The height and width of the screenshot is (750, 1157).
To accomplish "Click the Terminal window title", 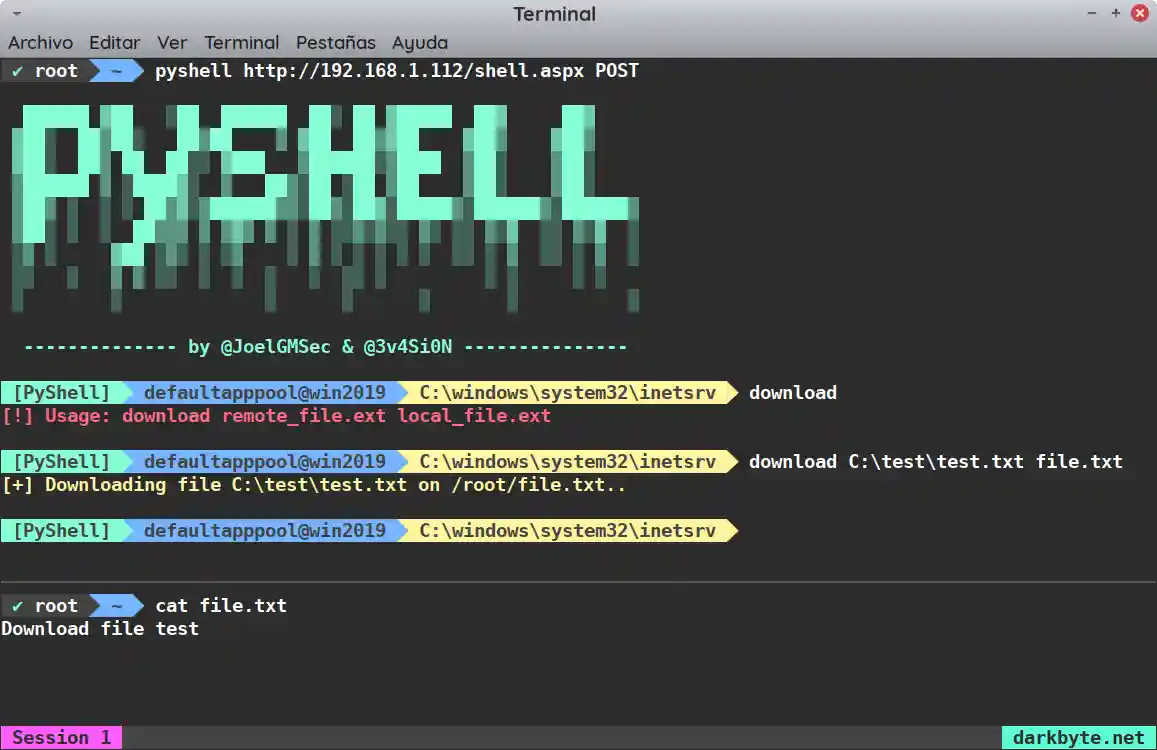I will [554, 14].
